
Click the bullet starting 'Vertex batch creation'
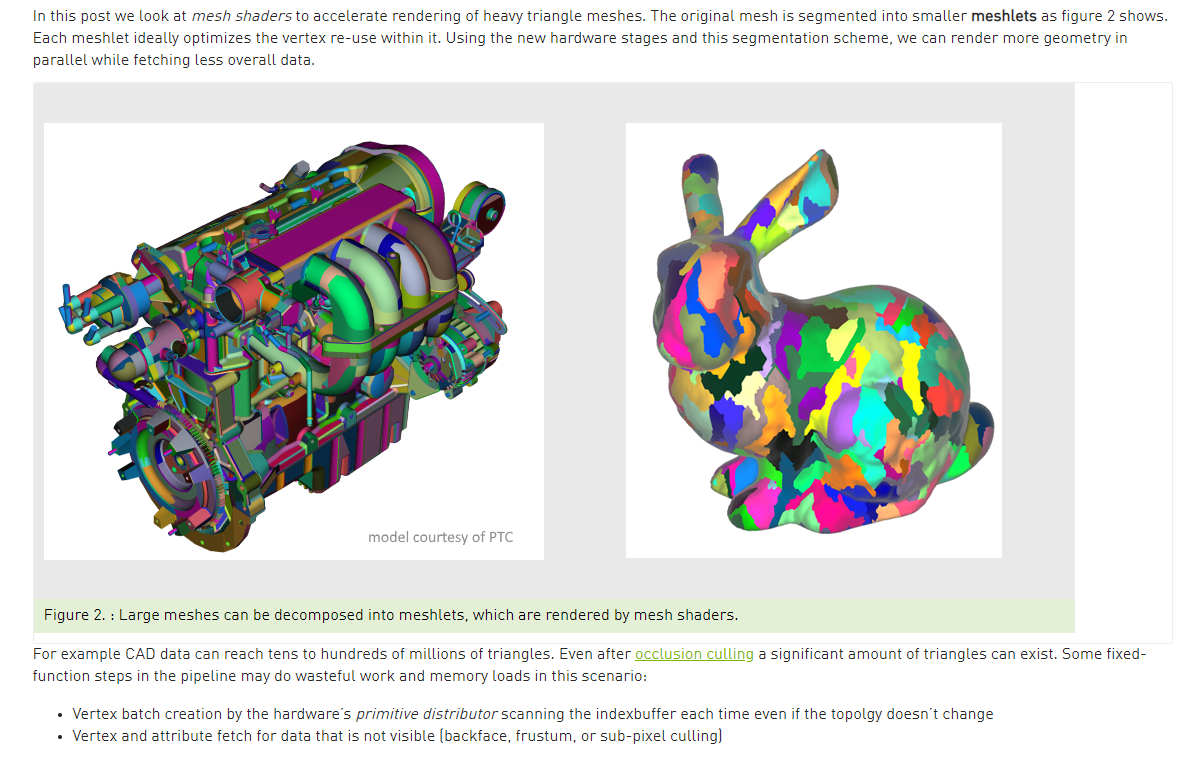coord(532,714)
